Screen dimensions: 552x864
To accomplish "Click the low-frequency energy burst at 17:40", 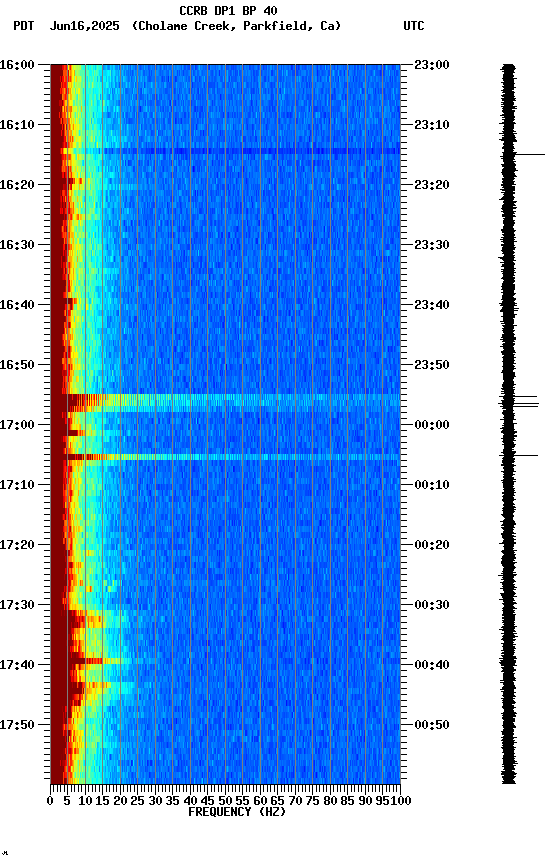I will (94, 661).
